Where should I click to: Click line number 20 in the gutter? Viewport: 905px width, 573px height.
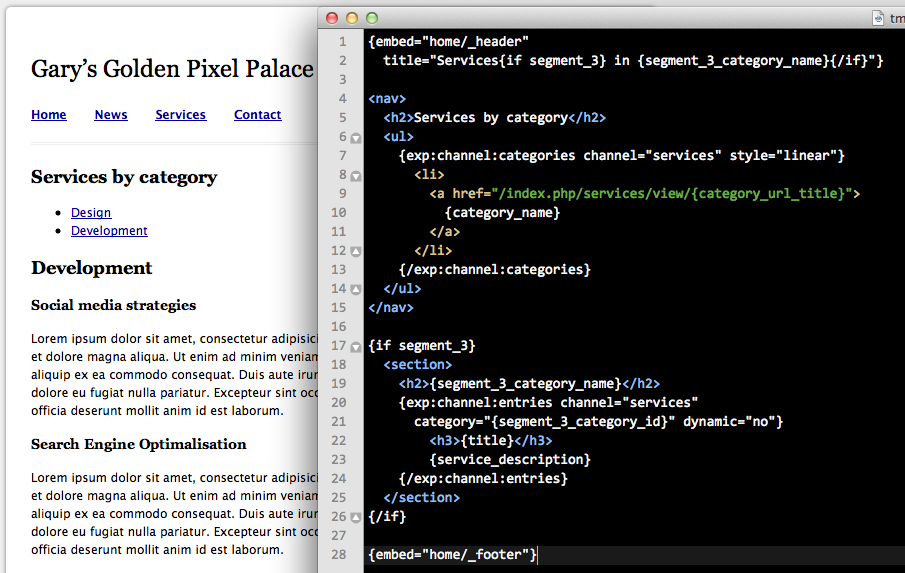pyautogui.click(x=339, y=403)
